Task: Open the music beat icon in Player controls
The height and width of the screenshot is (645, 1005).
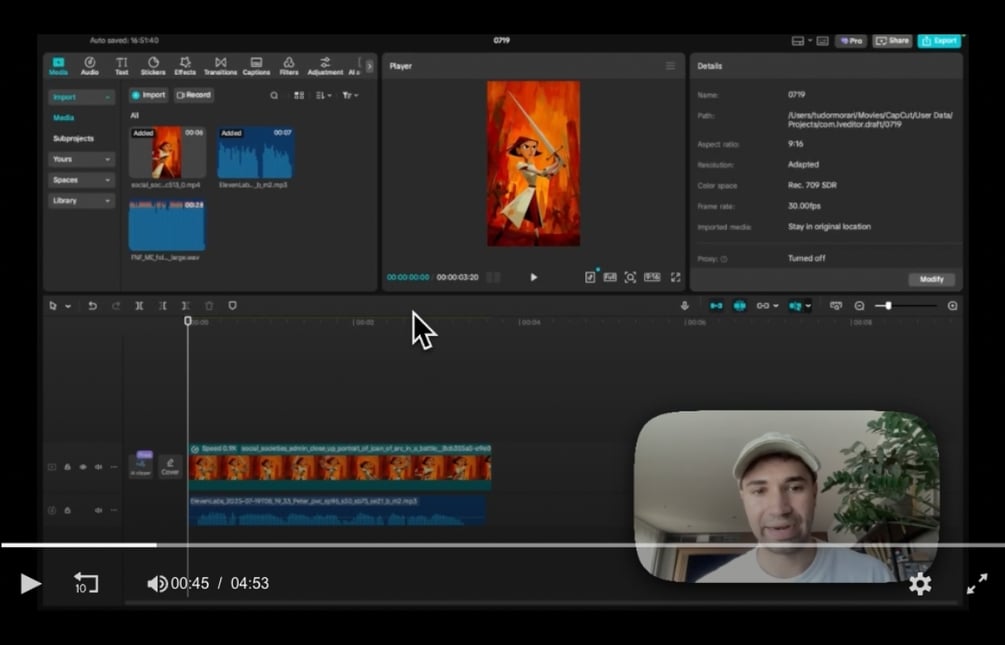Action: [590, 277]
